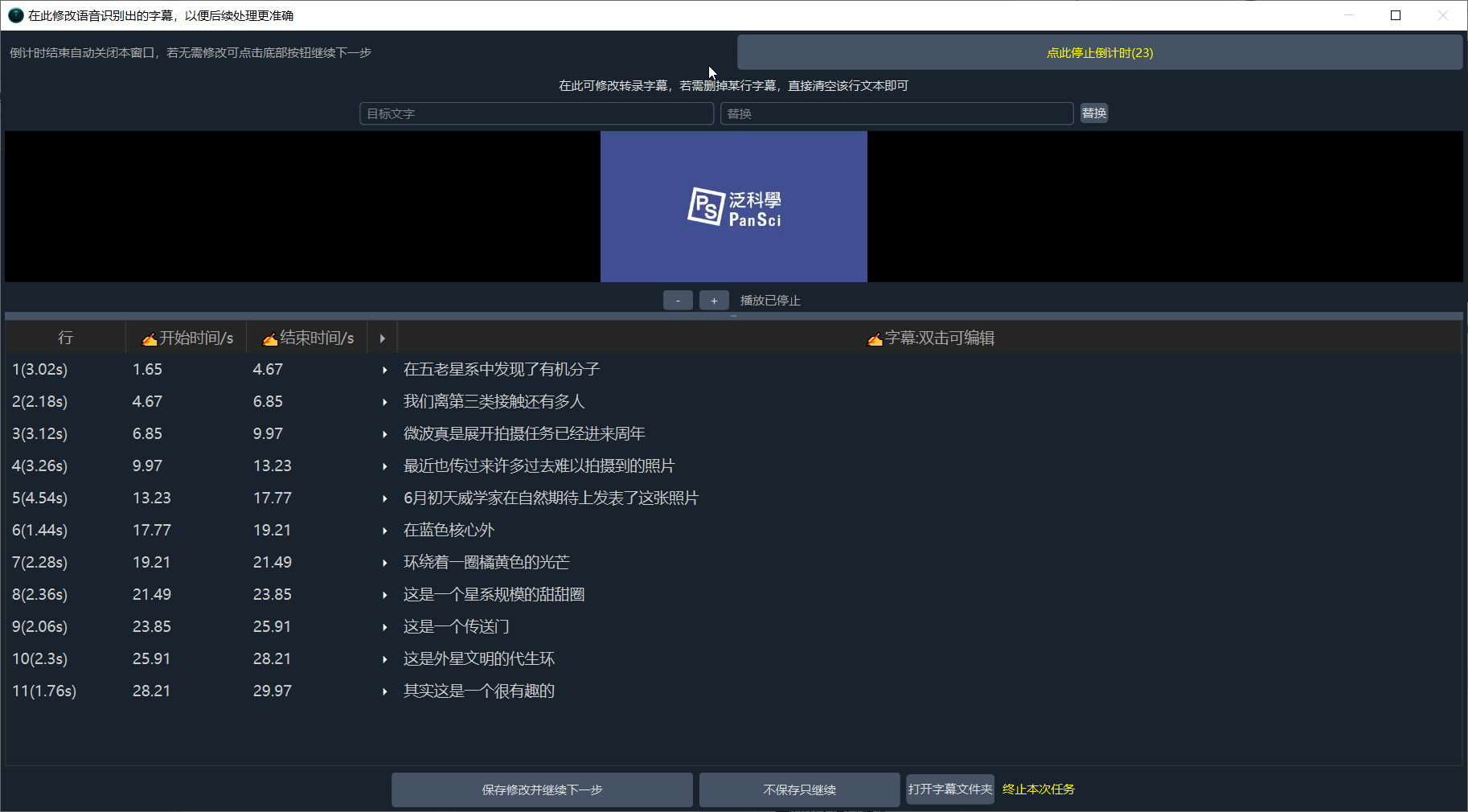This screenshot has width=1468, height=812.
Task: Select end time 19.21 in row 6
Action: point(273,531)
